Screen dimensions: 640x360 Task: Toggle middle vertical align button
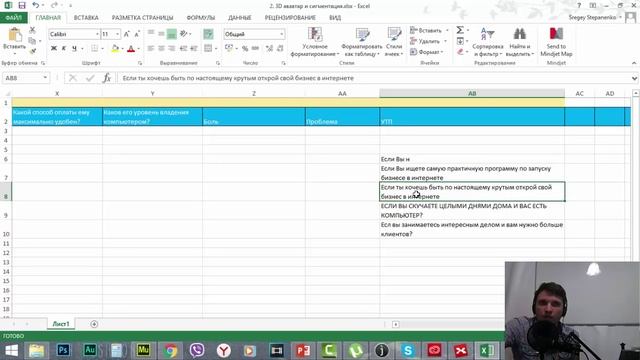(162, 34)
